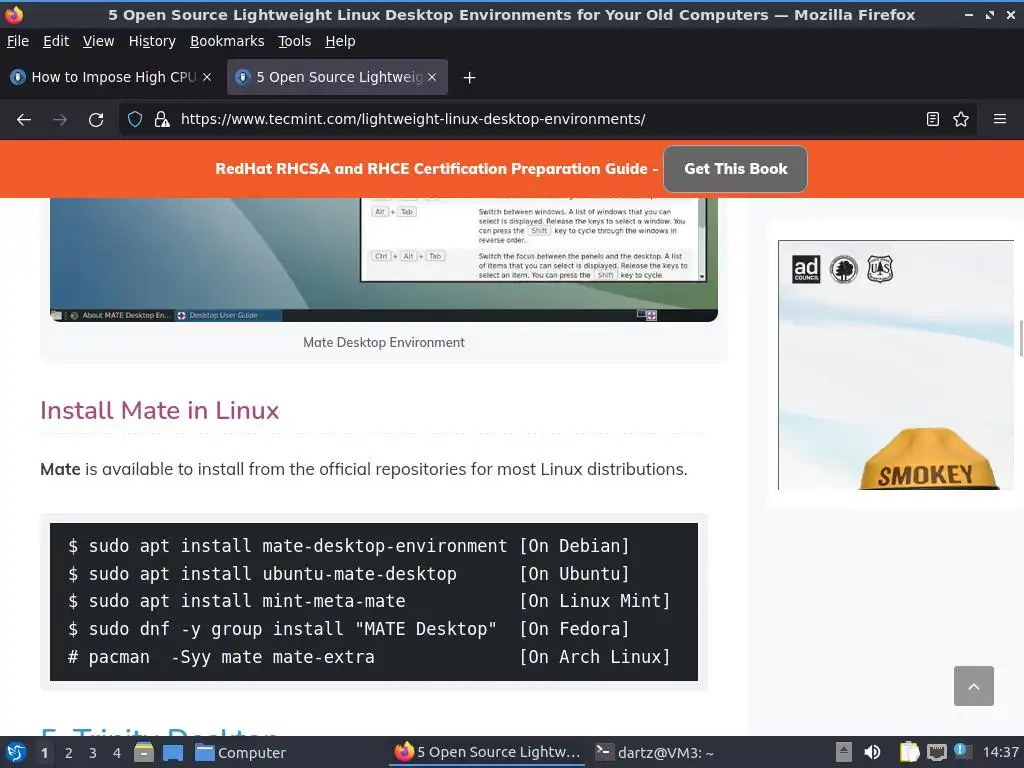
Task: Switch to workspace 3
Action: 93,753
